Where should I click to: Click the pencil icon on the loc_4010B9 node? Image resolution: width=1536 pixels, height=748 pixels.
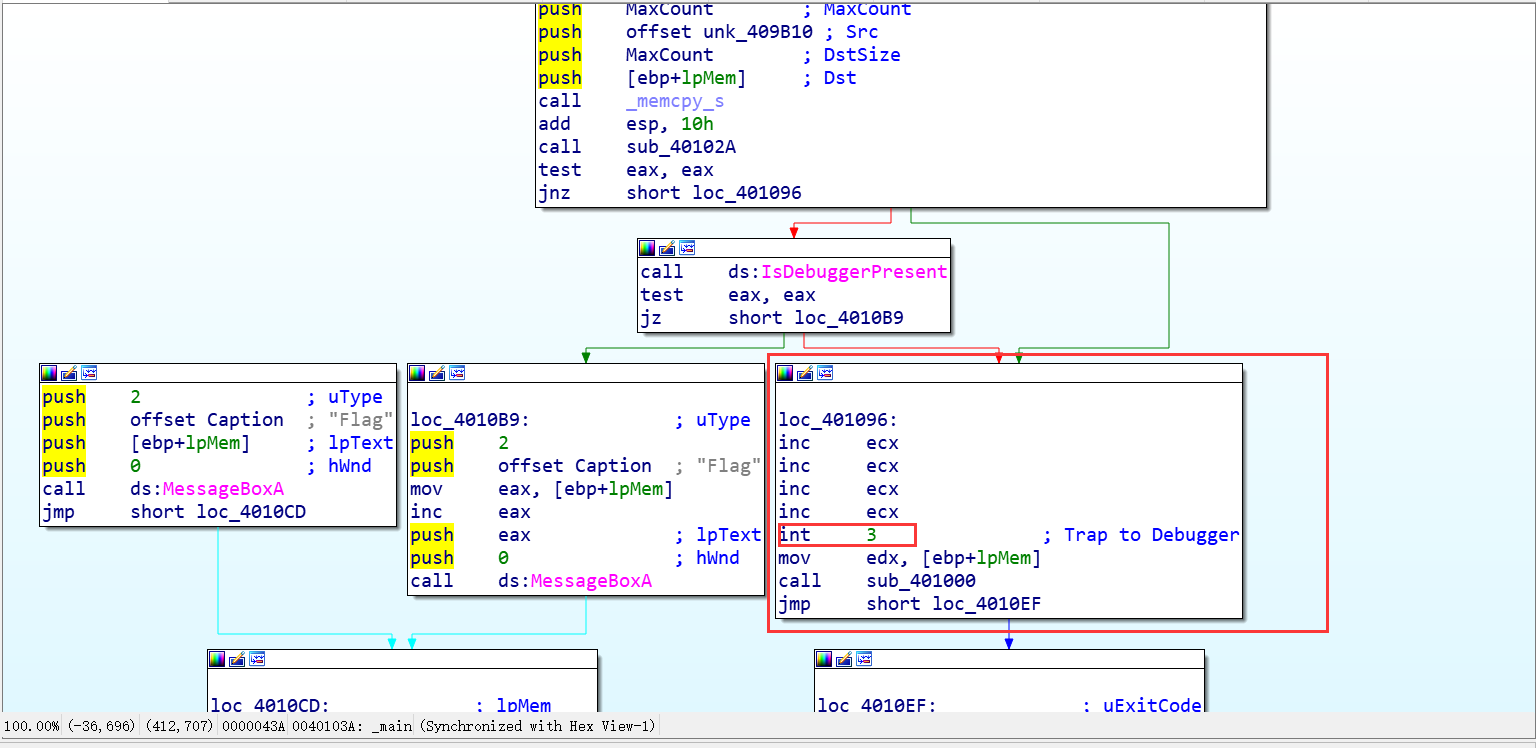point(437,373)
